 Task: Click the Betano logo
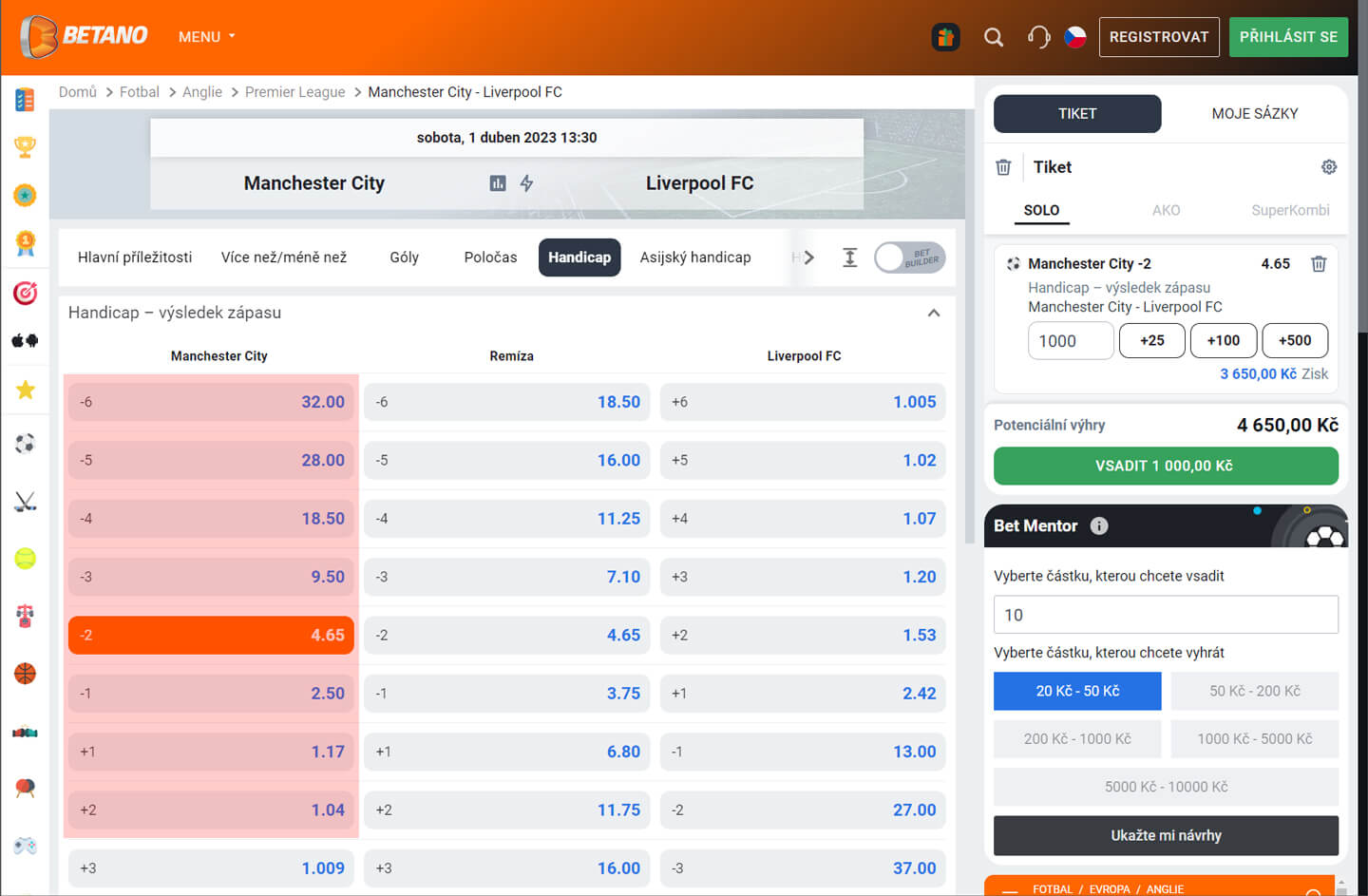[84, 36]
